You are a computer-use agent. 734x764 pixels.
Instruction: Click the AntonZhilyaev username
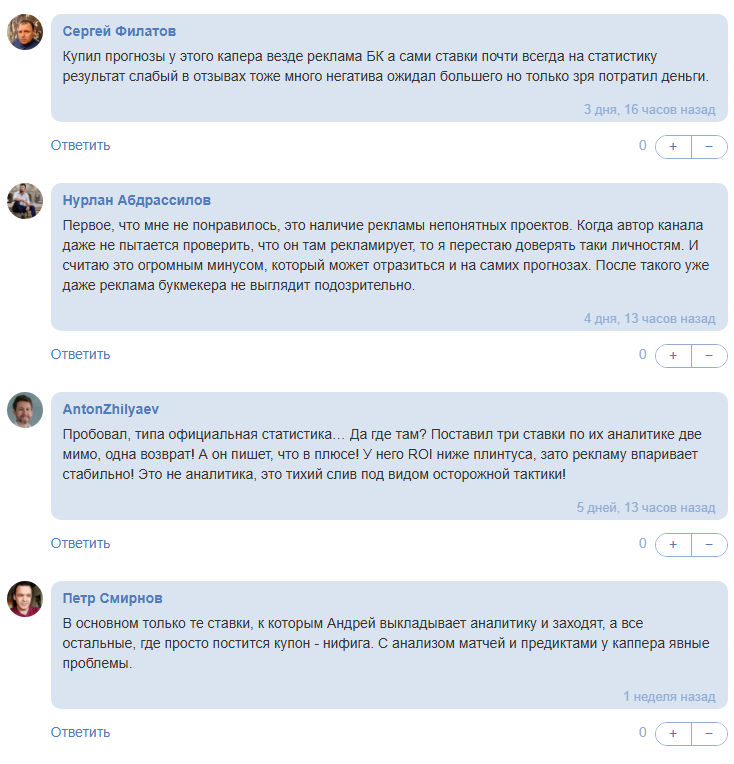click(x=111, y=409)
